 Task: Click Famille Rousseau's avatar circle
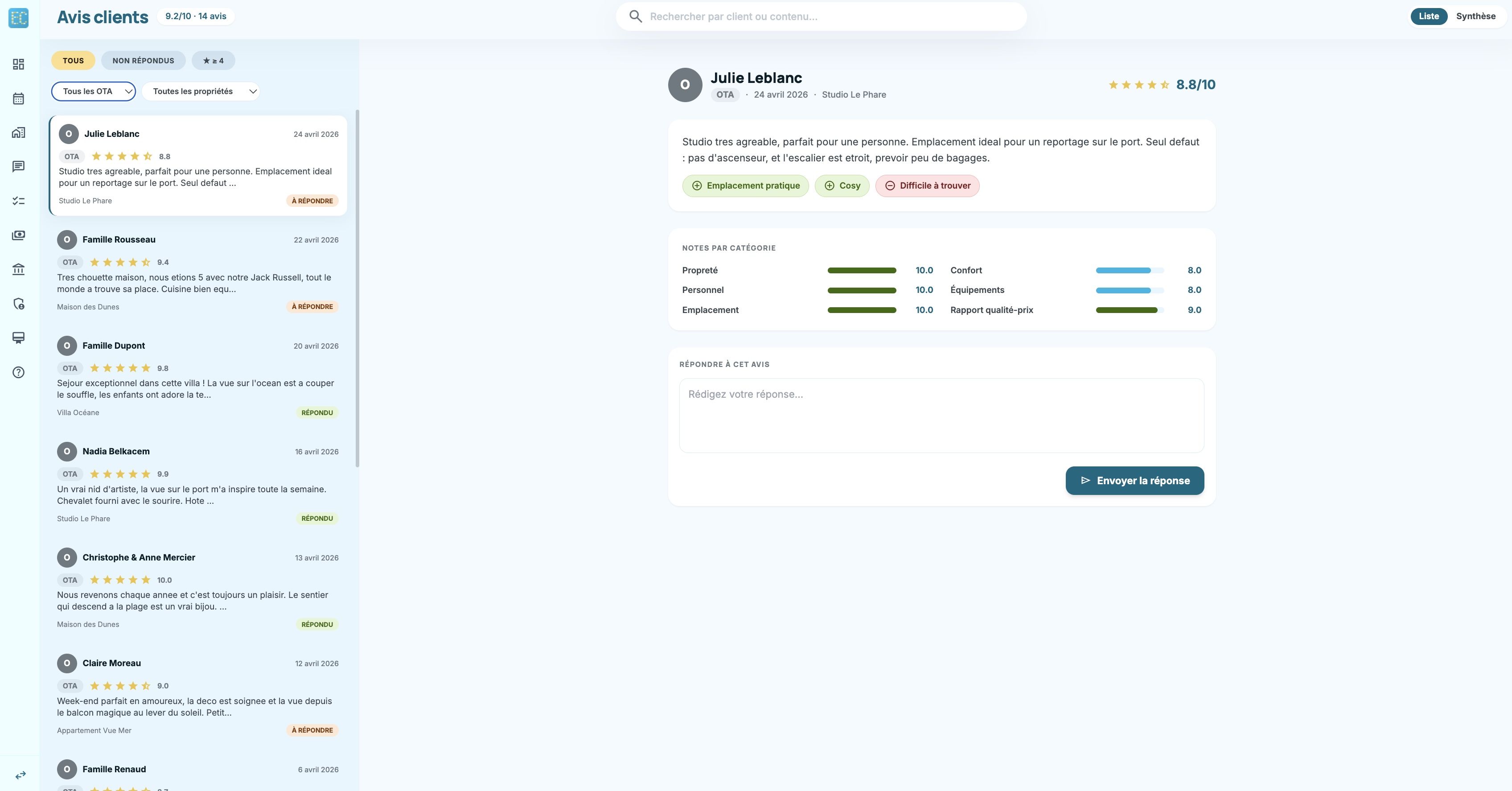coord(67,239)
